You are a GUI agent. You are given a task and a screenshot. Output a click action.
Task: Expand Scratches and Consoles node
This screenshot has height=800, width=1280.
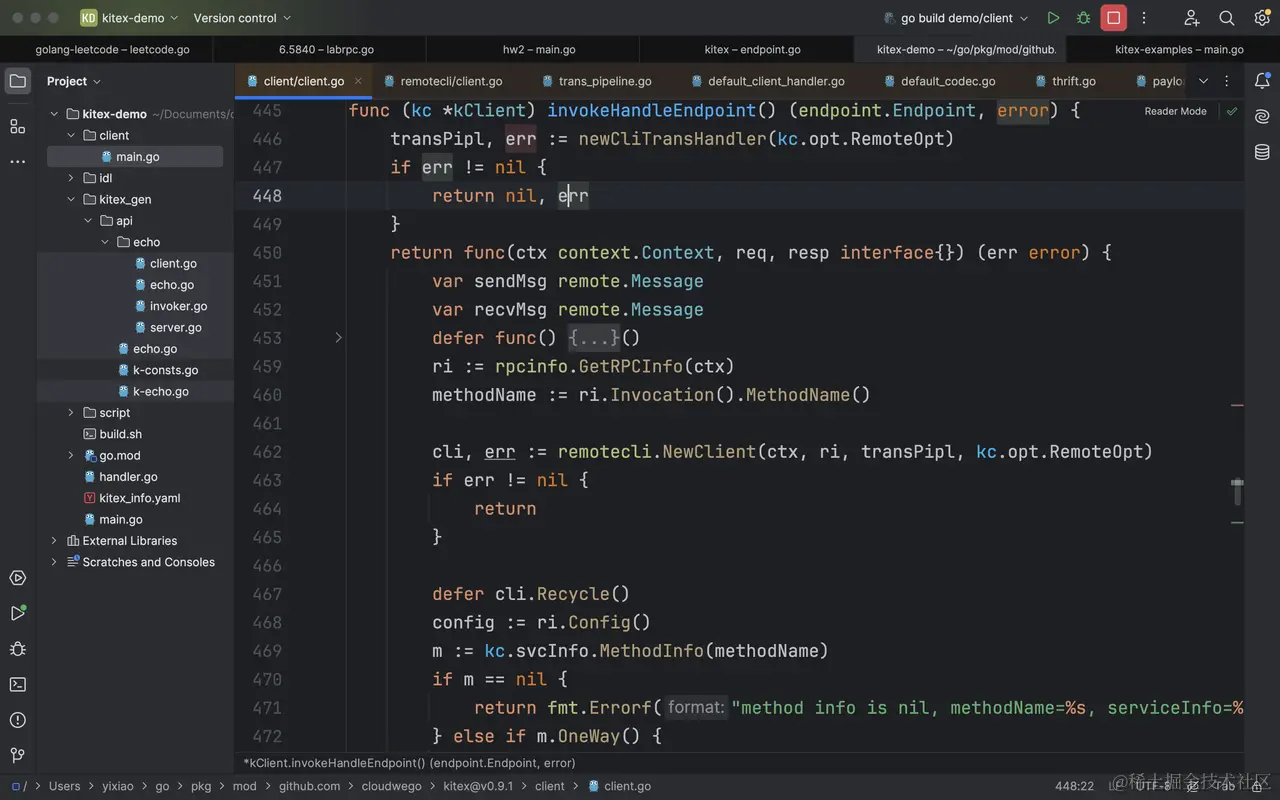pos(54,562)
